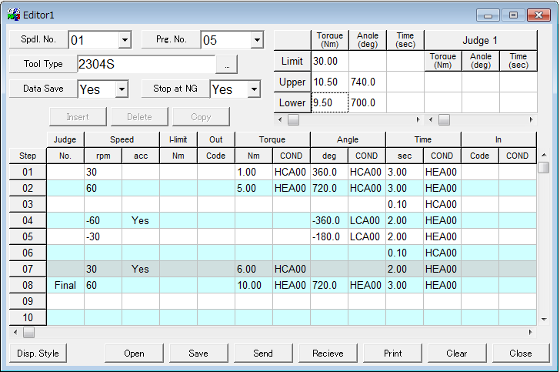
Task: Click step 08 angle COND HEA00
Action: coord(366,285)
